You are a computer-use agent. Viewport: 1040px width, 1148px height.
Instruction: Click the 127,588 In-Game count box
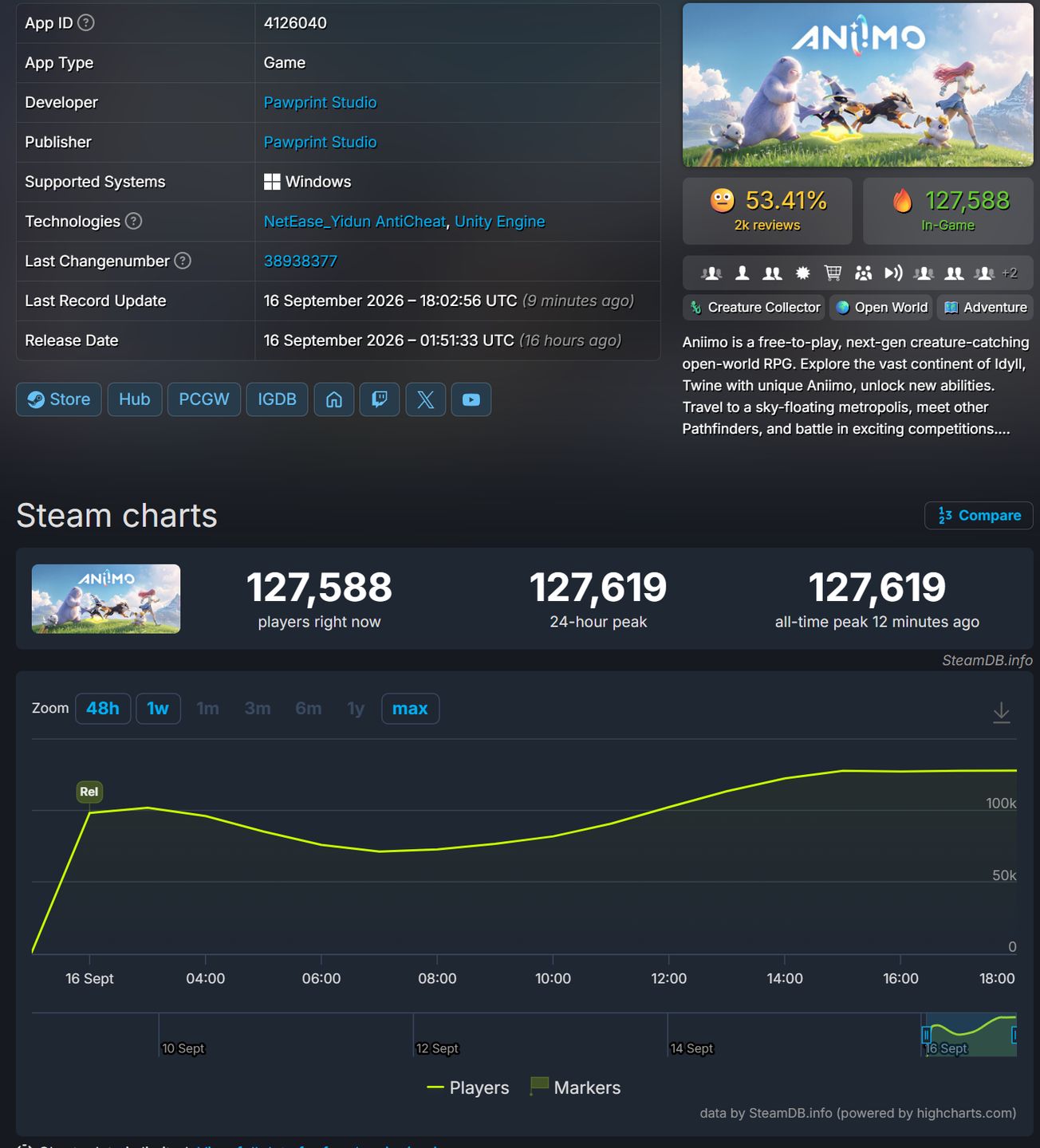coord(948,210)
